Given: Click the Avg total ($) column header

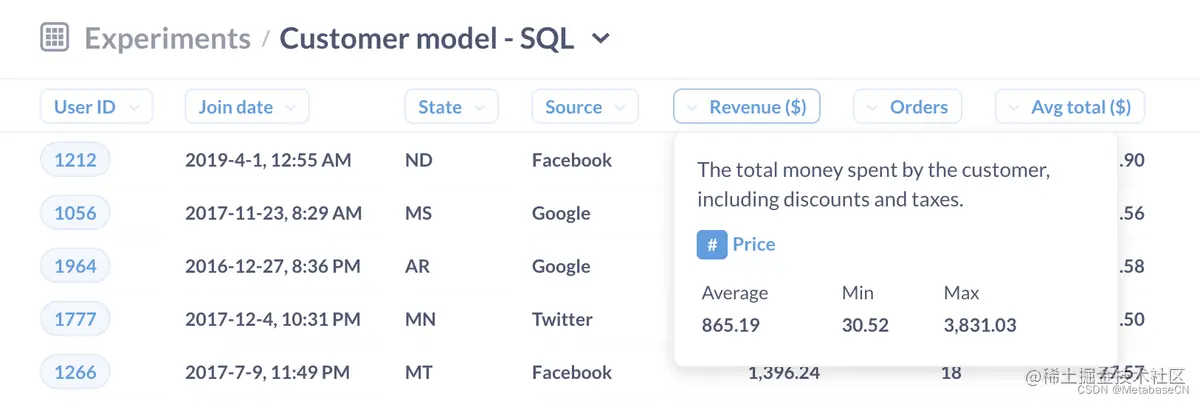Looking at the screenshot, I should pyautogui.click(x=1069, y=107).
